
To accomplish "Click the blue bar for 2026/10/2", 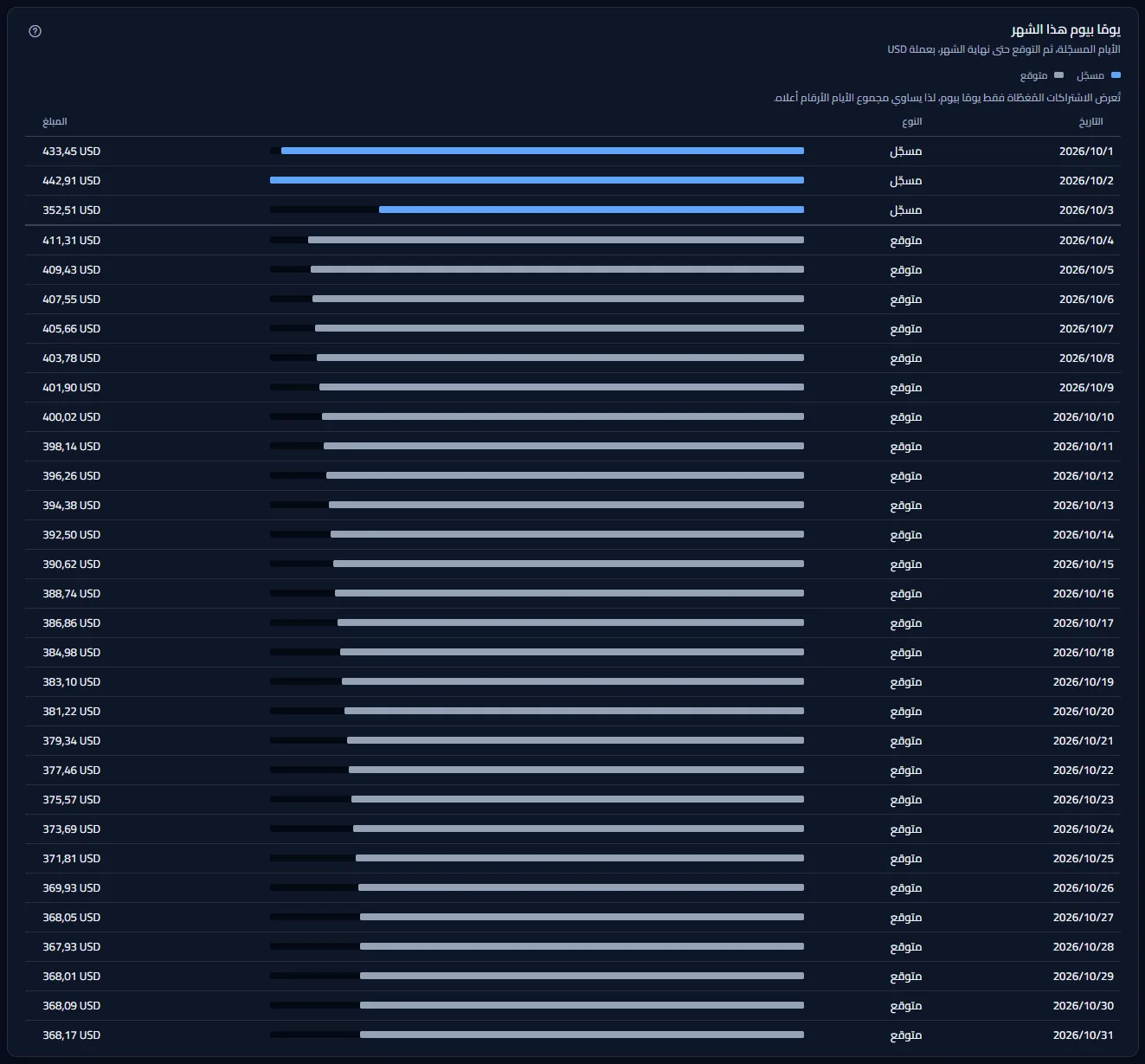I will tap(537, 180).
